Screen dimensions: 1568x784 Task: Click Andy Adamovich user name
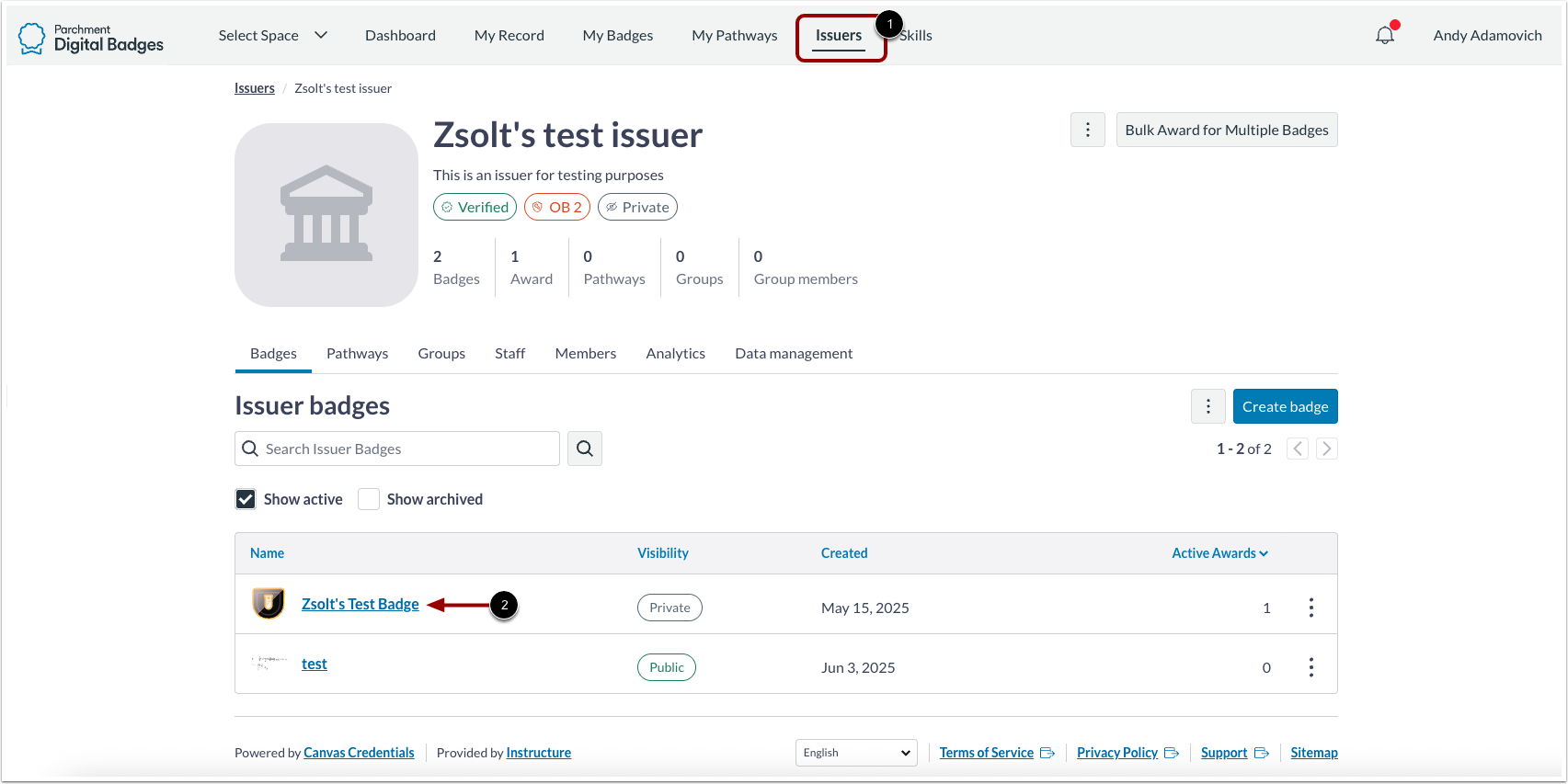pos(1487,35)
